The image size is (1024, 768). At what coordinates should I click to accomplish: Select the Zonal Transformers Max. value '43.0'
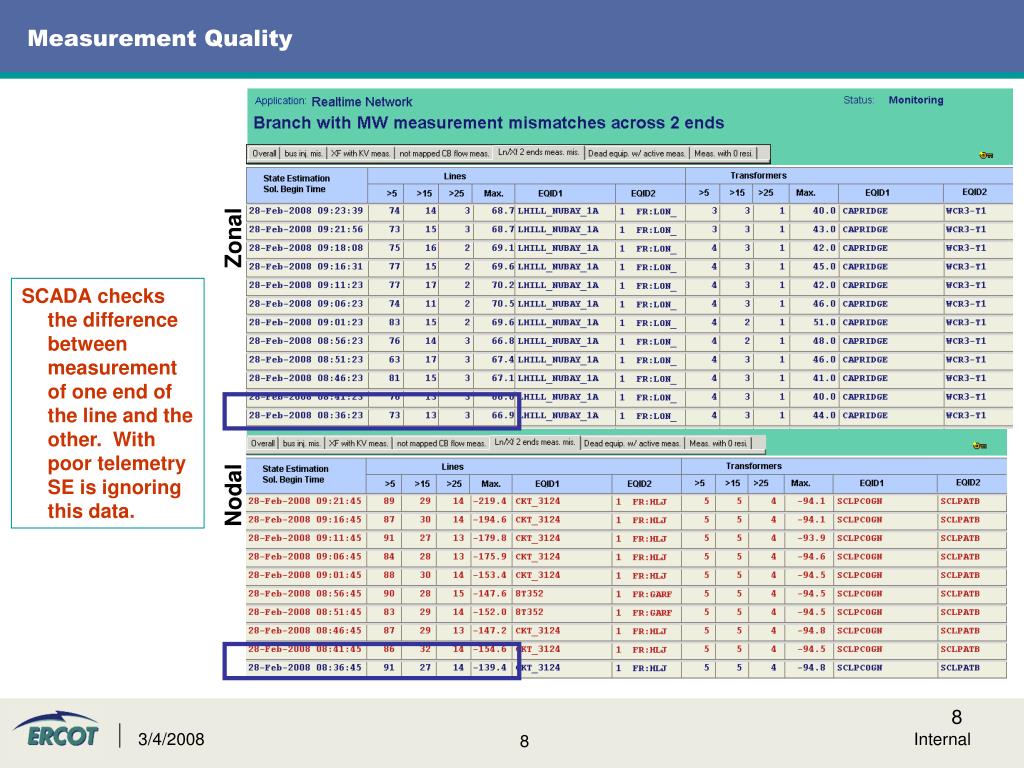824,229
